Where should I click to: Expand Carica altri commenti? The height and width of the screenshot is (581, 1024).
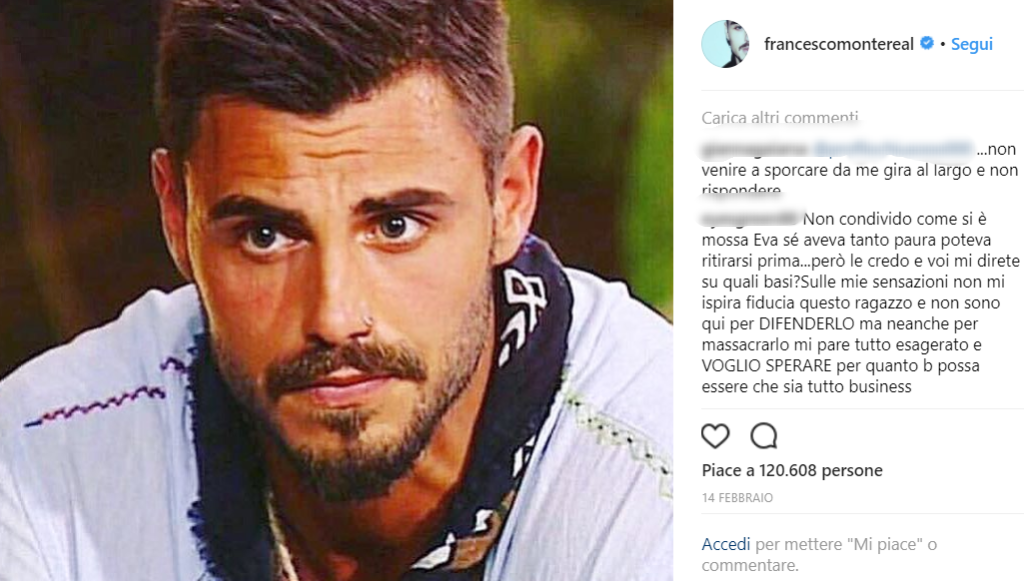780,118
